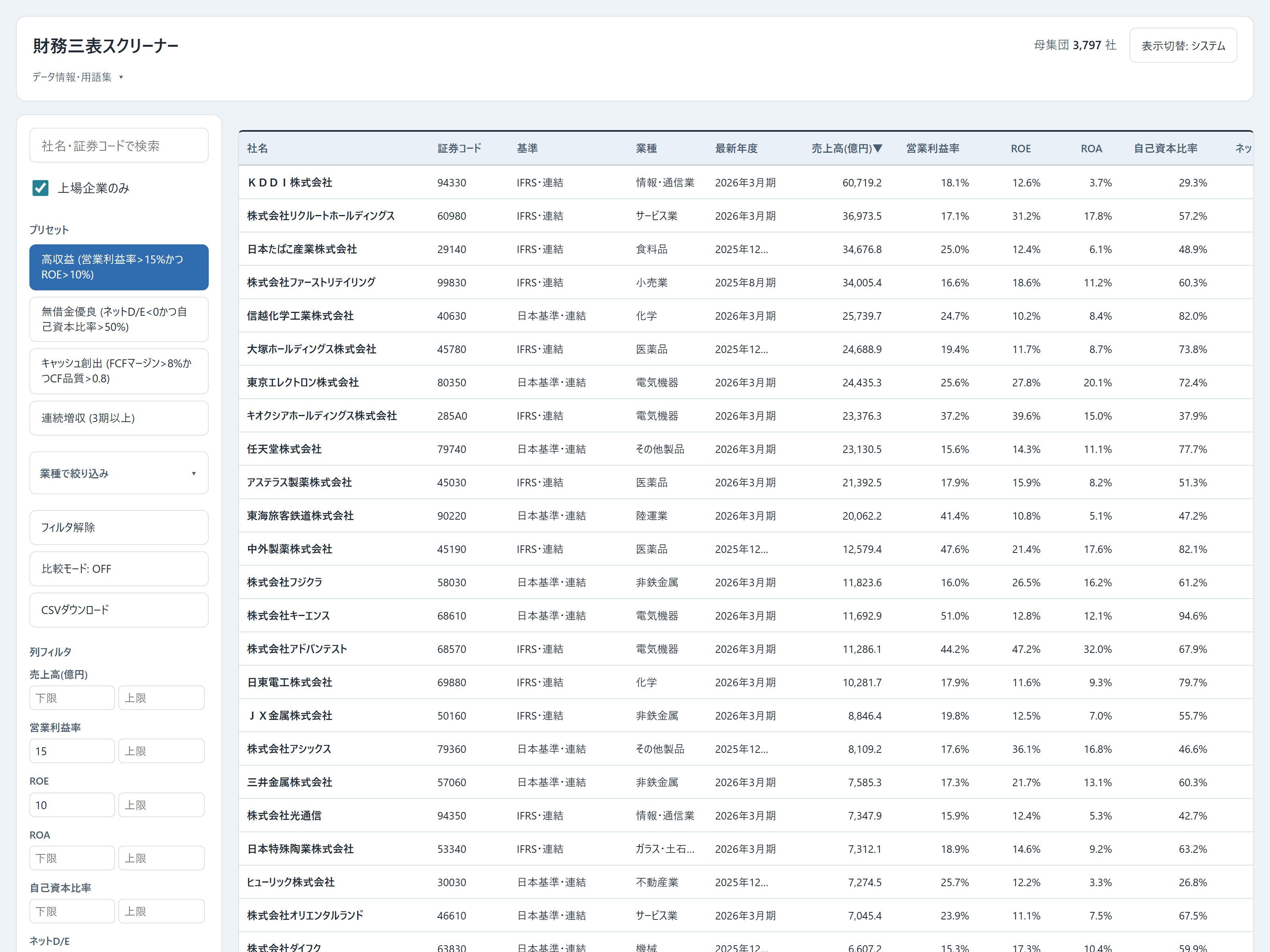Select 株式会社オリエンタルランド company name

305,915
